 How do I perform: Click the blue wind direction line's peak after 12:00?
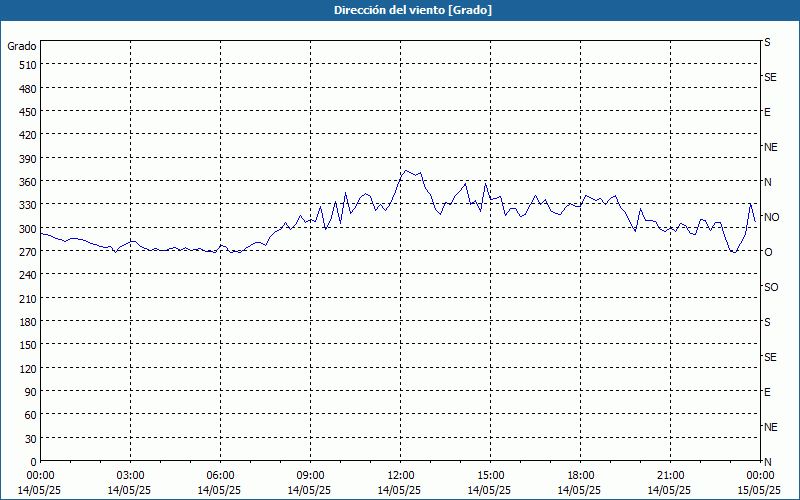tap(406, 170)
